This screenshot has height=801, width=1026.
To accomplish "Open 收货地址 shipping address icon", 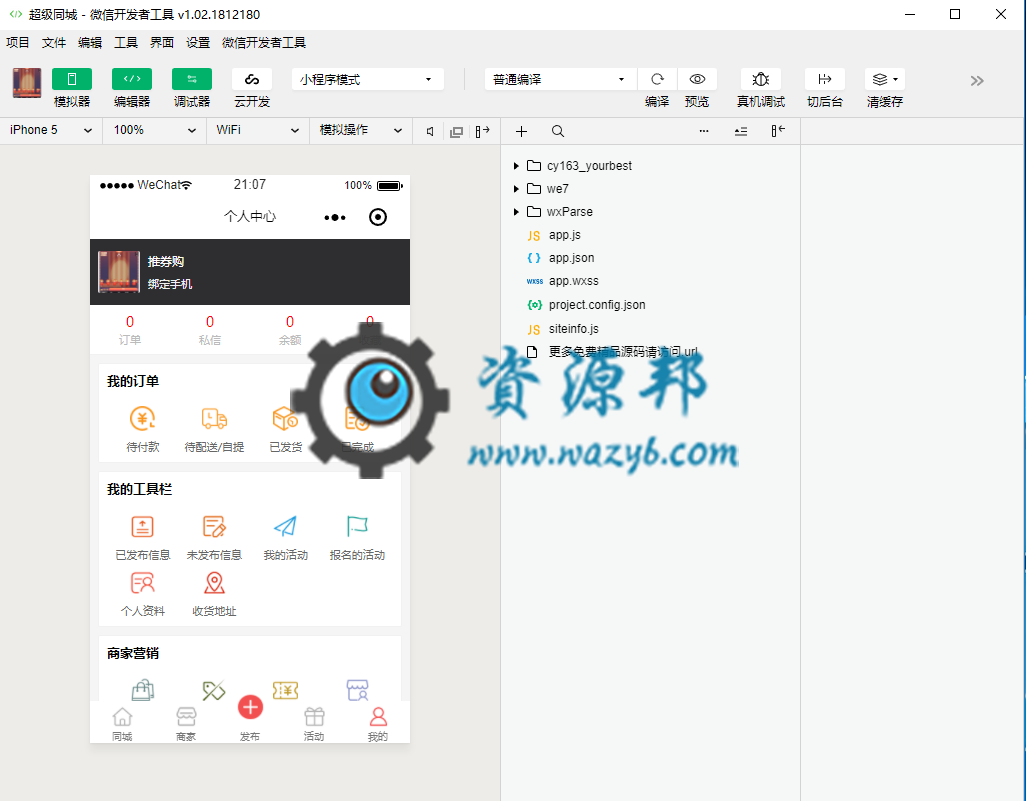I will [214, 582].
